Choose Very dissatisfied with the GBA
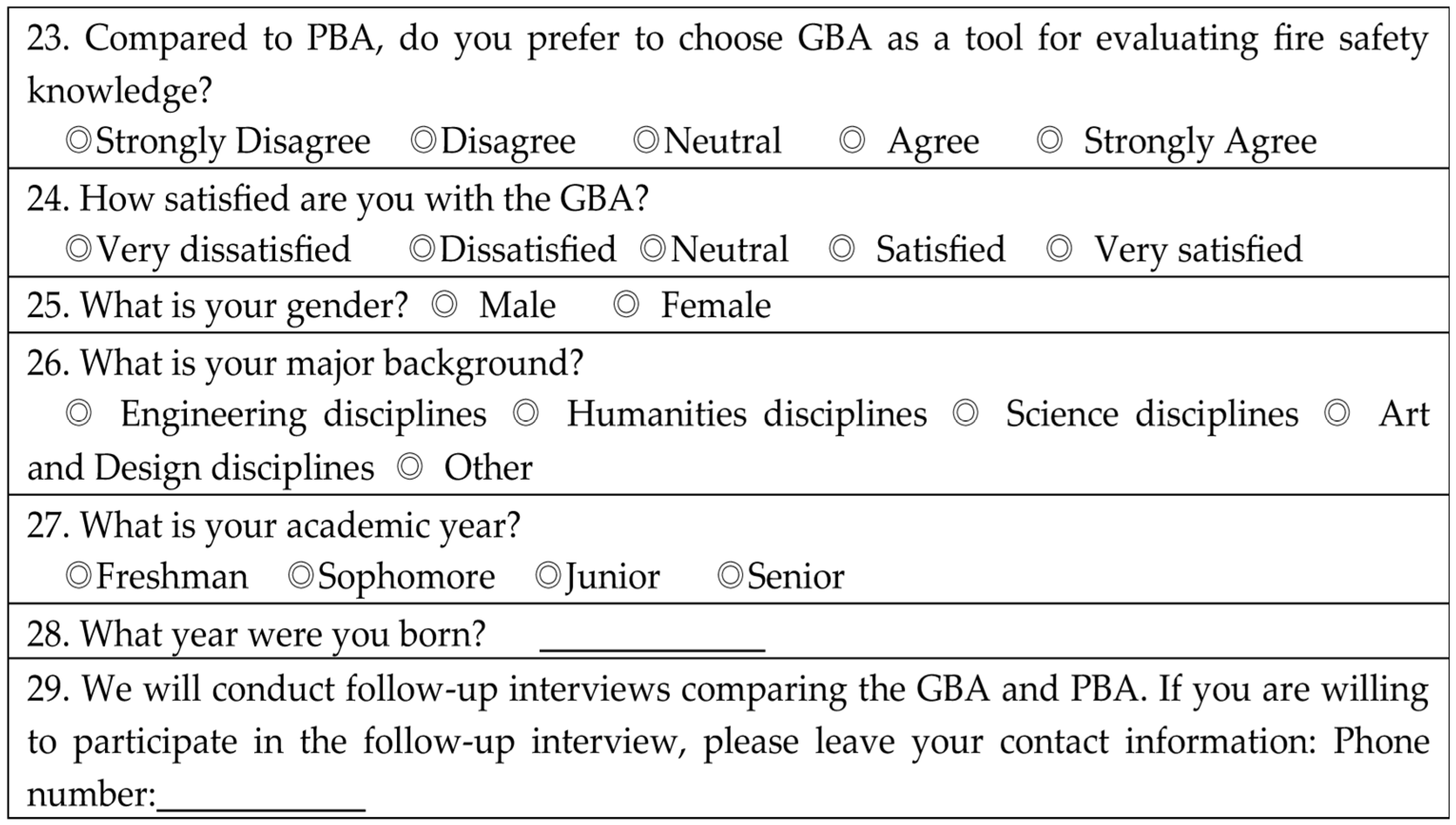 coord(79,249)
